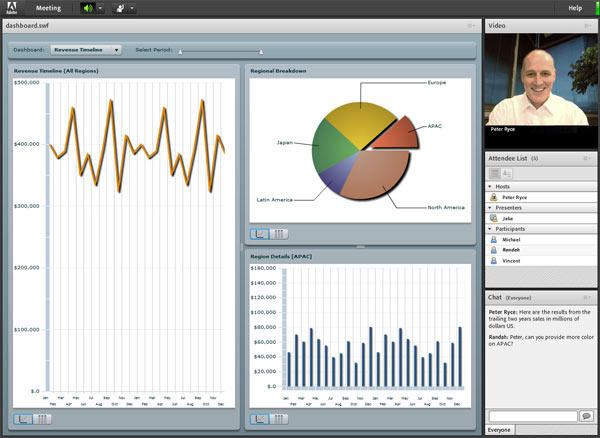This screenshot has width=600, height=438.
Task: Open the Dashboard Revenue Timeline dropdown
Action: point(86,49)
